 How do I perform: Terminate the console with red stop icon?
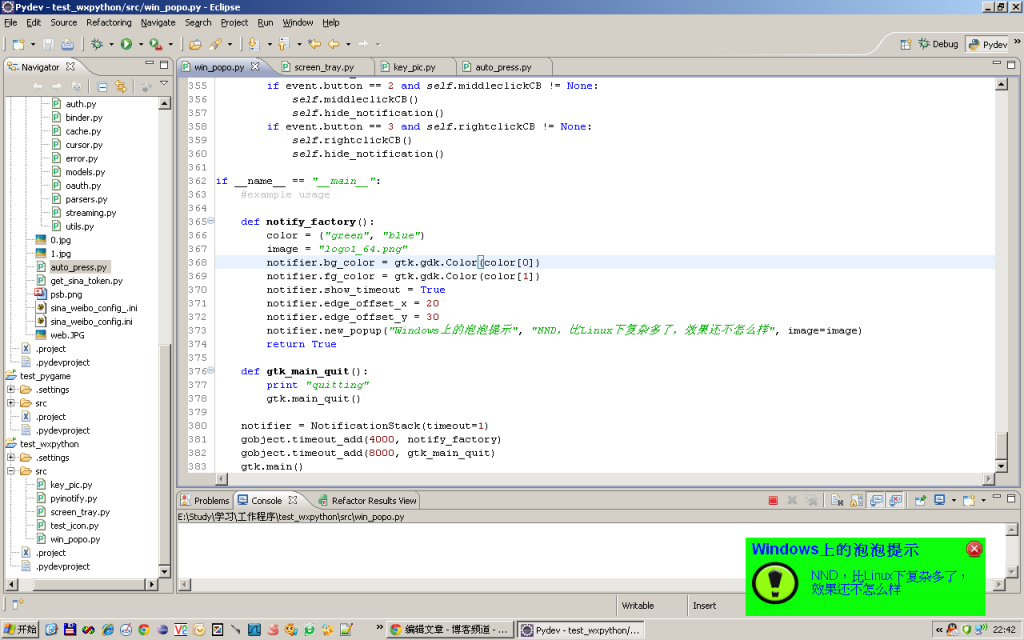pyautogui.click(x=773, y=500)
